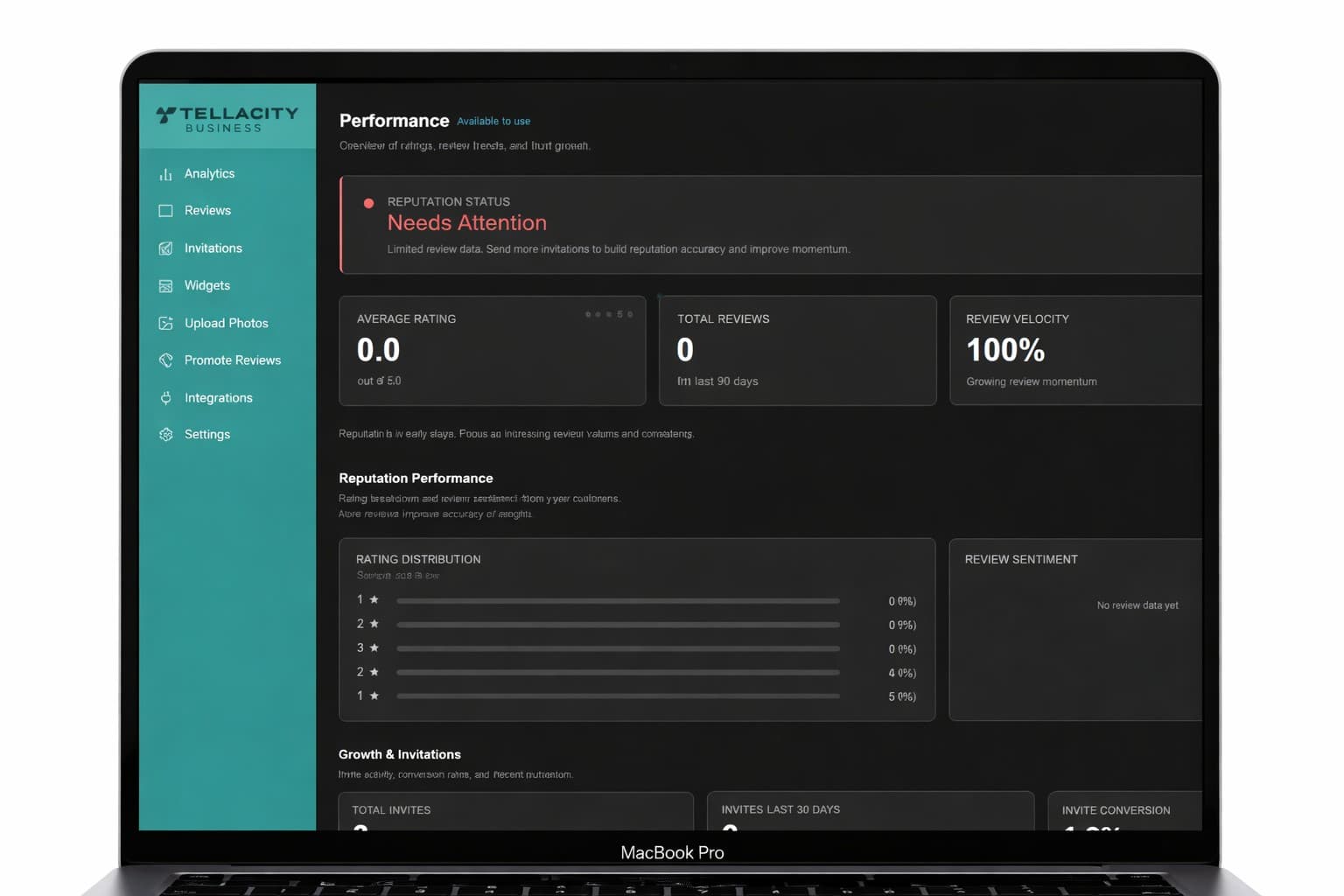
Task: Click the Upload Photos icon
Action: [165, 323]
